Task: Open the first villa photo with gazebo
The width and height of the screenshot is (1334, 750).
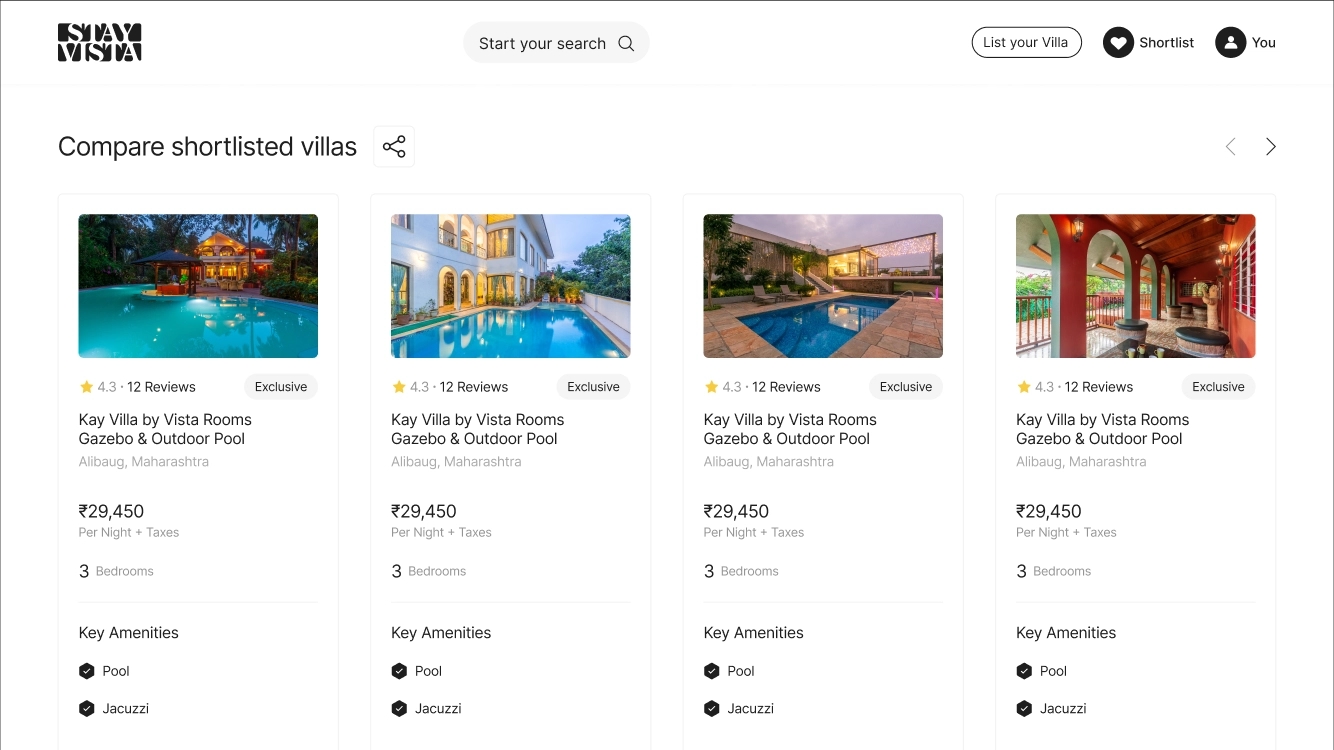Action: [198, 286]
